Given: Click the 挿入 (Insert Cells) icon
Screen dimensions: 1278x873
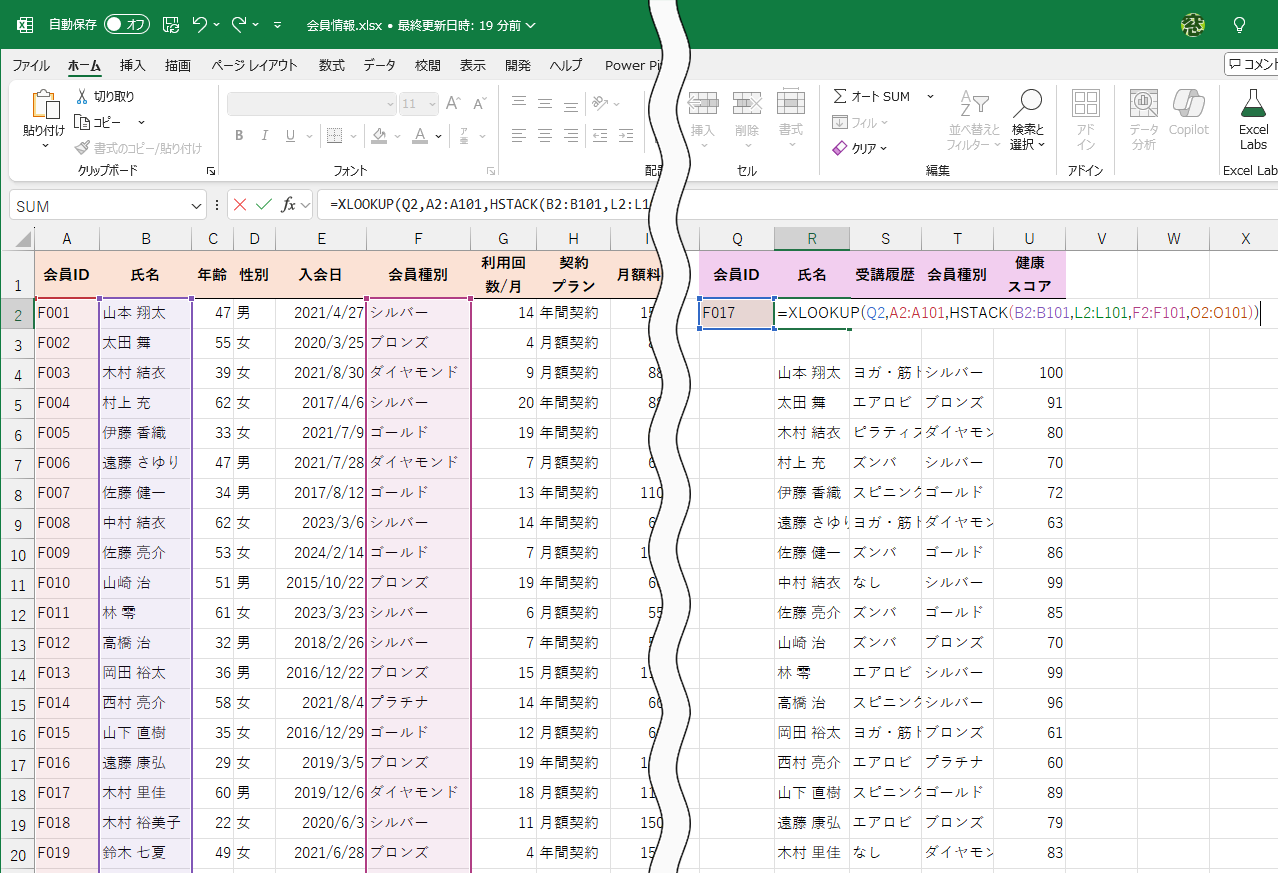Looking at the screenshot, I should click(703, 112).
